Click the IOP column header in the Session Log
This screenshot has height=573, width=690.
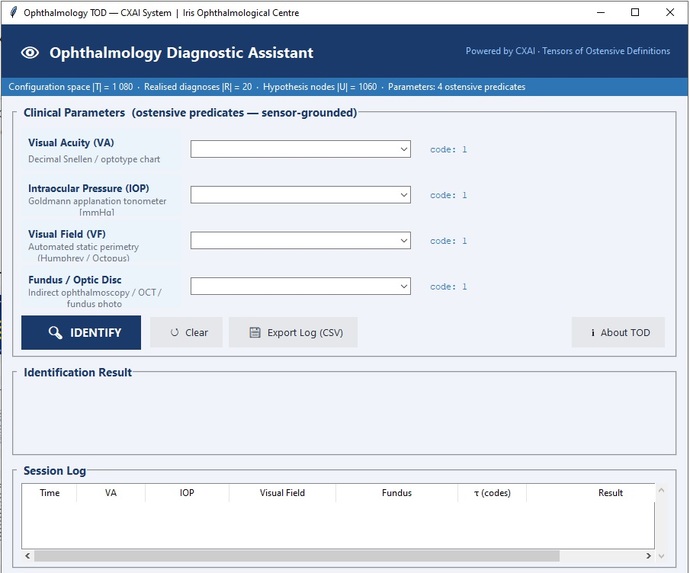[187, 493]
